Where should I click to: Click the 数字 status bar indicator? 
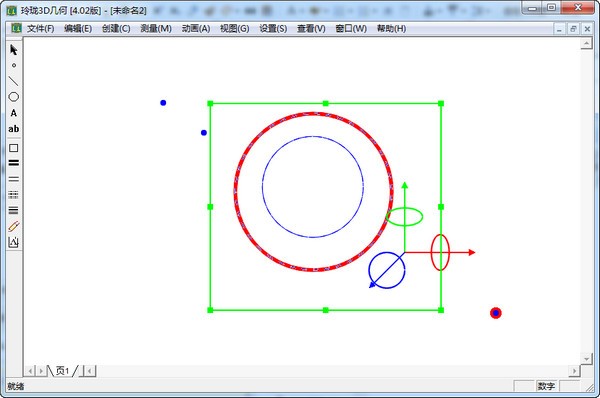[x=546, y=386]
